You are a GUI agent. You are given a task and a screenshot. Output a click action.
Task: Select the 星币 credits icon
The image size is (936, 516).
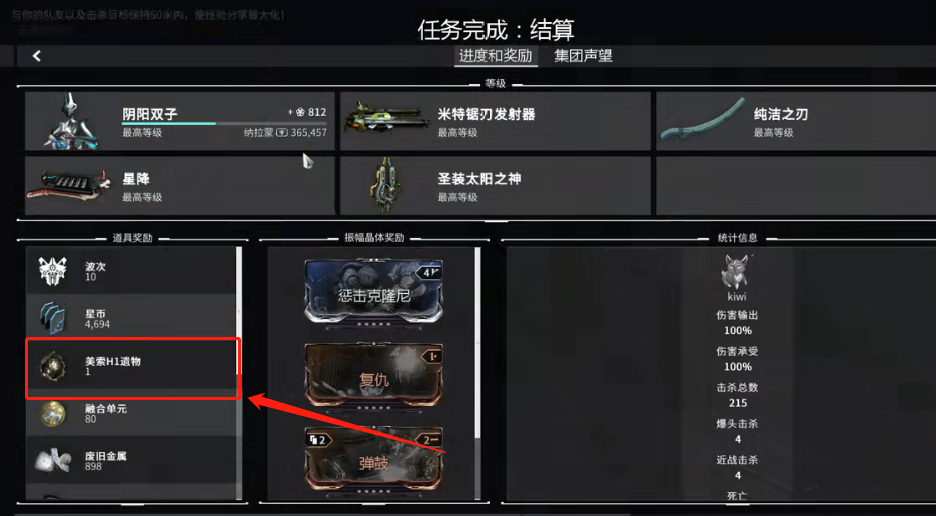[x=53, y=318]
